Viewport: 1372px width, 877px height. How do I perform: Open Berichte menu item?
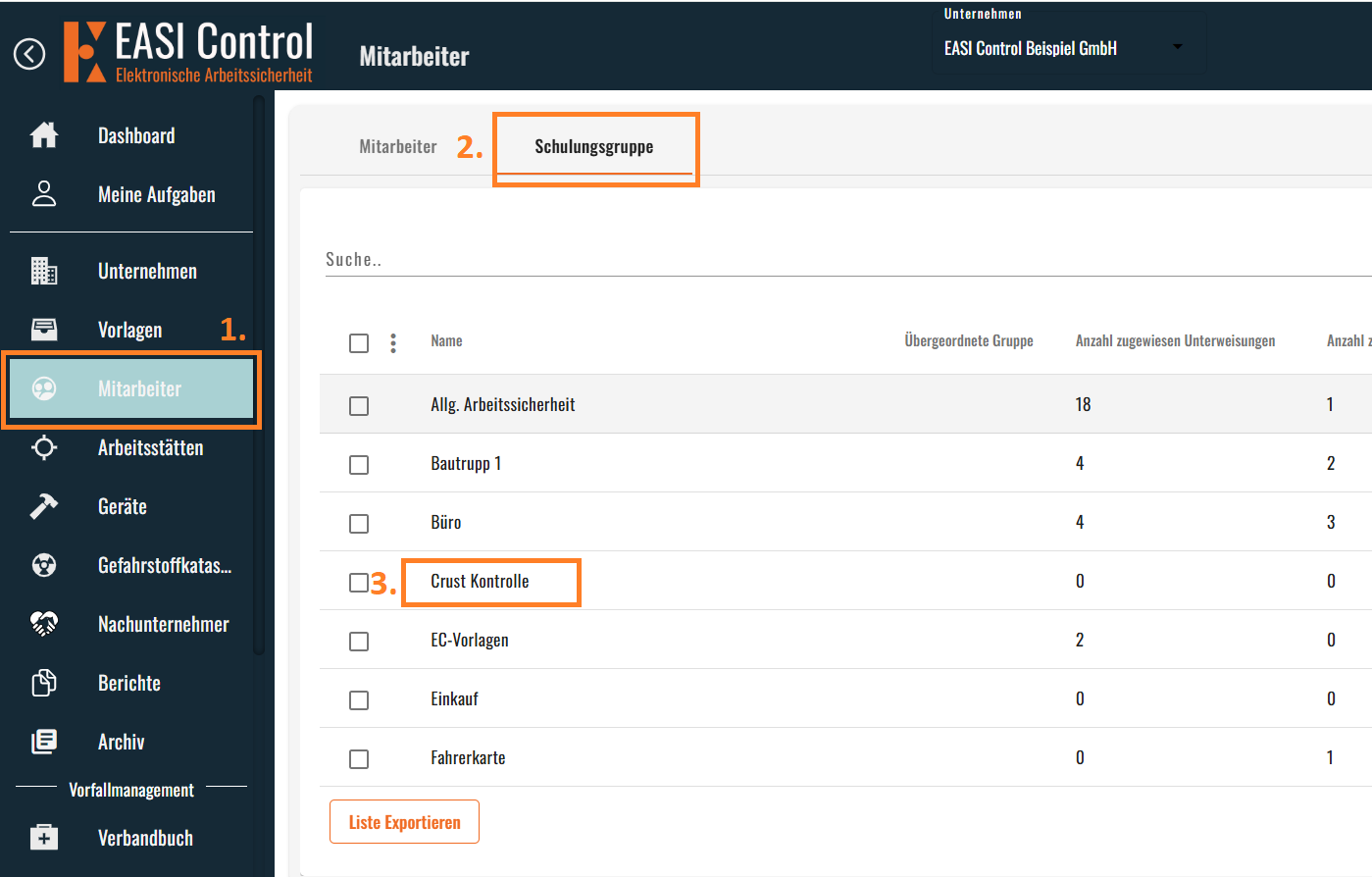(131, 683)
